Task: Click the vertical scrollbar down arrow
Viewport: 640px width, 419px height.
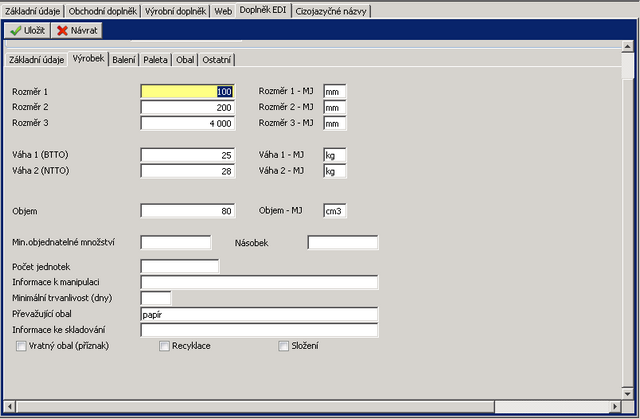Action: 627,392
